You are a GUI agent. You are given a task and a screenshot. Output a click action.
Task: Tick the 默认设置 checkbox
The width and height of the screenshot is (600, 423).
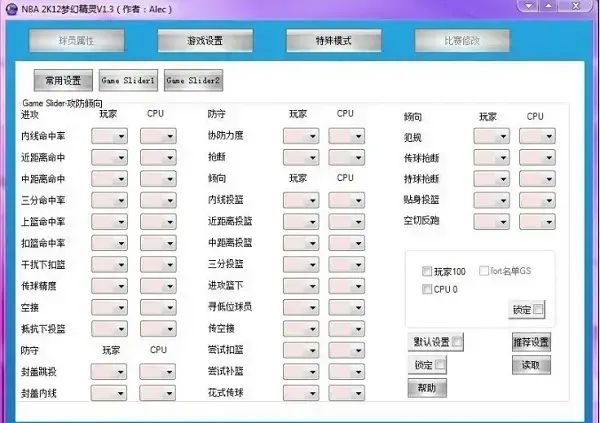tap(457, 342)
